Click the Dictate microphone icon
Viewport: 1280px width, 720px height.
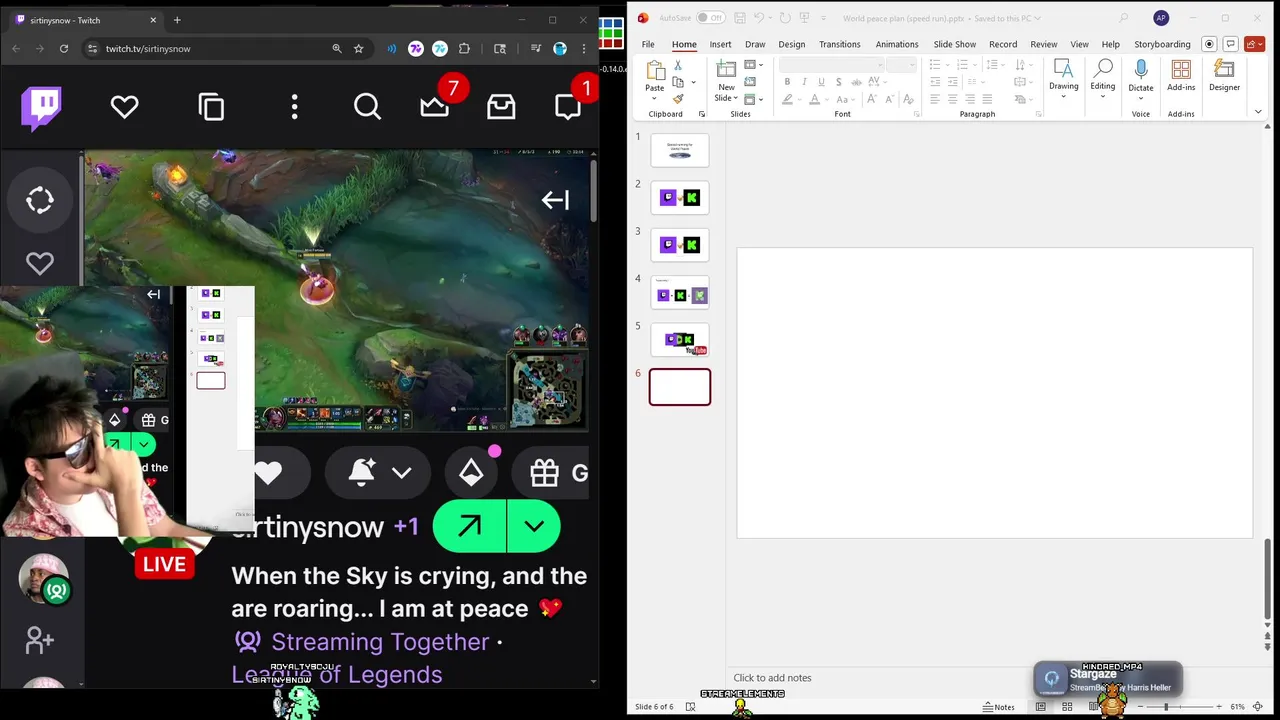click(1141, 69)
